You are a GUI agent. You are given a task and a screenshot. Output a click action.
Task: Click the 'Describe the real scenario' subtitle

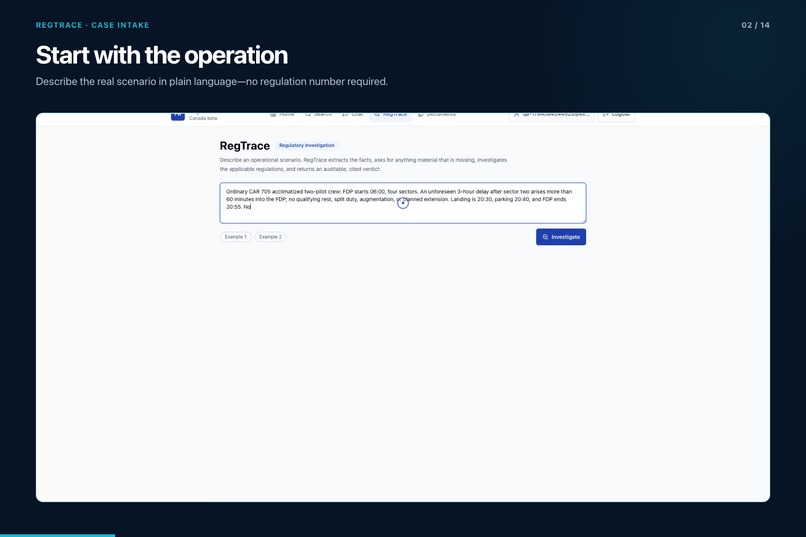click(x=212, y=82)
